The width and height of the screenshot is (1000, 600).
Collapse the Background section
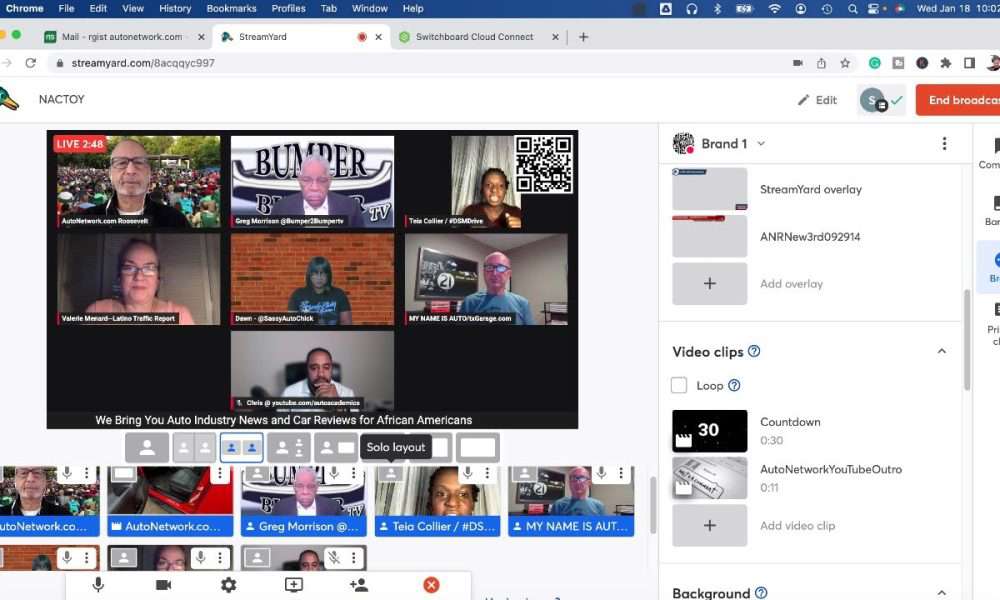click(941, 592)
